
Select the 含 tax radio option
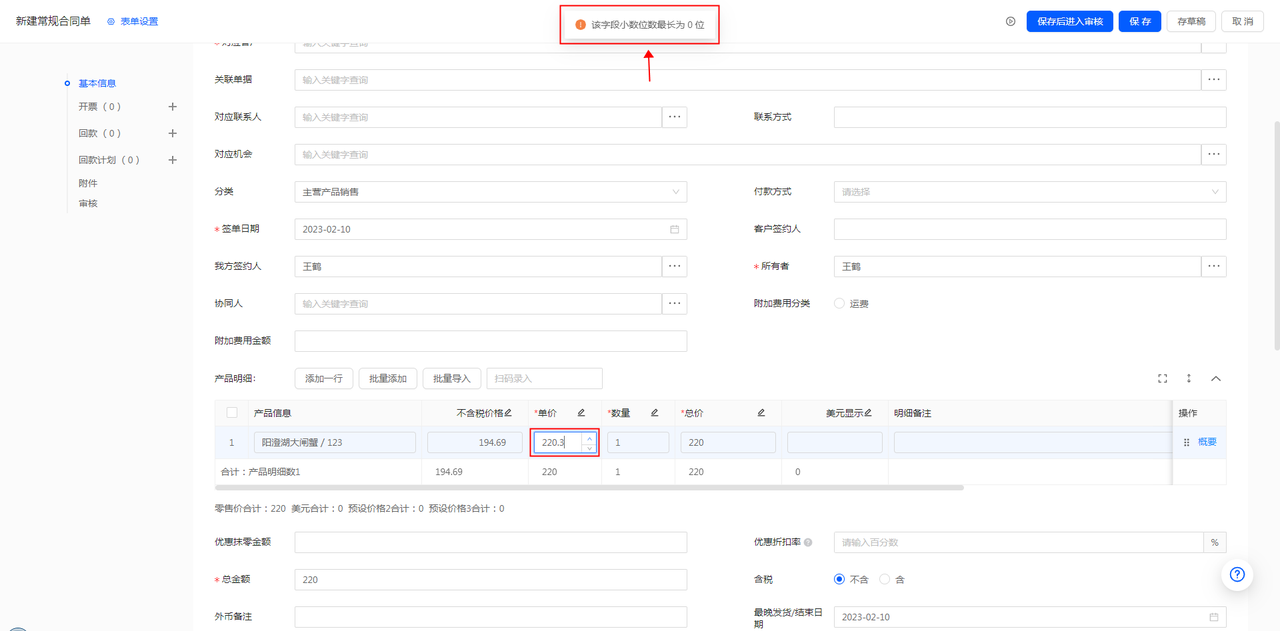[884, 579]
